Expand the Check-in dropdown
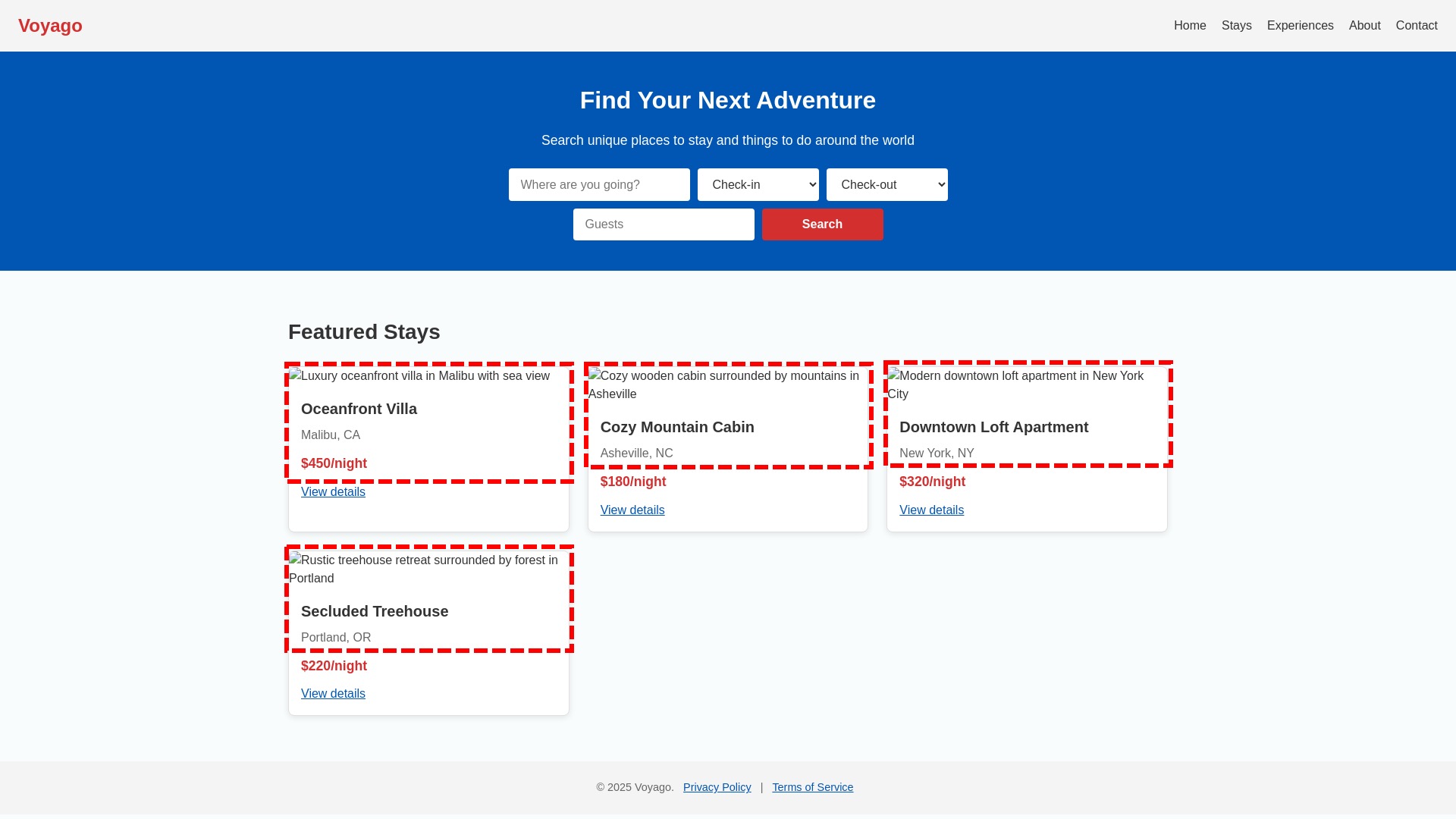 point(758,185)
